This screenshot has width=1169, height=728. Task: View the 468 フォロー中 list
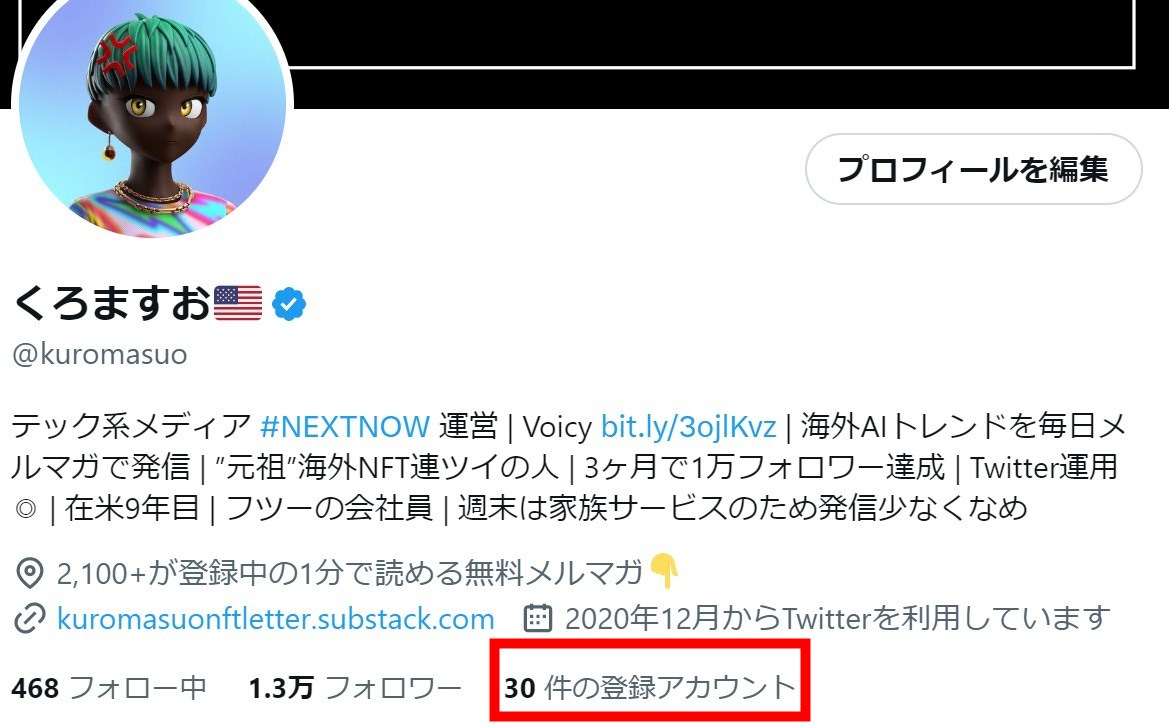pyautogui.click(x=109, y=687)
